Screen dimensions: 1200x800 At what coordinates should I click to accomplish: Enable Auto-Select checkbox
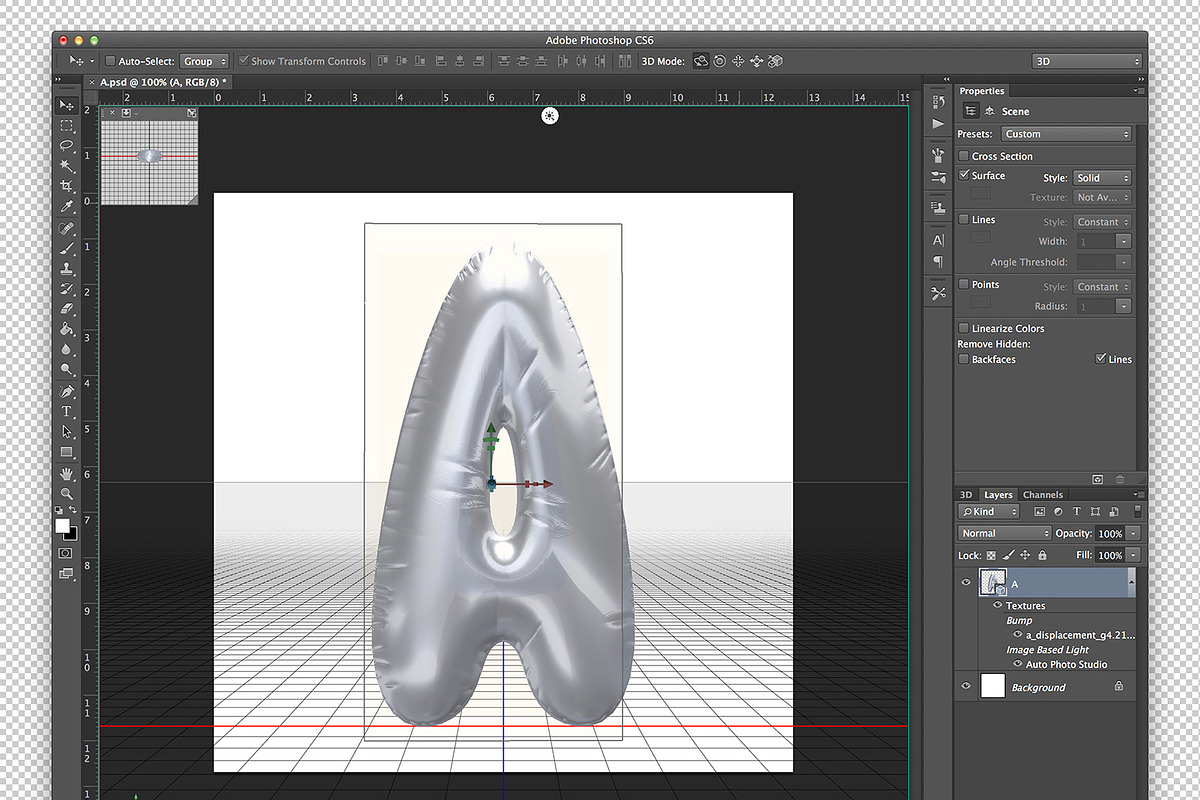click(x=110, y=61)
